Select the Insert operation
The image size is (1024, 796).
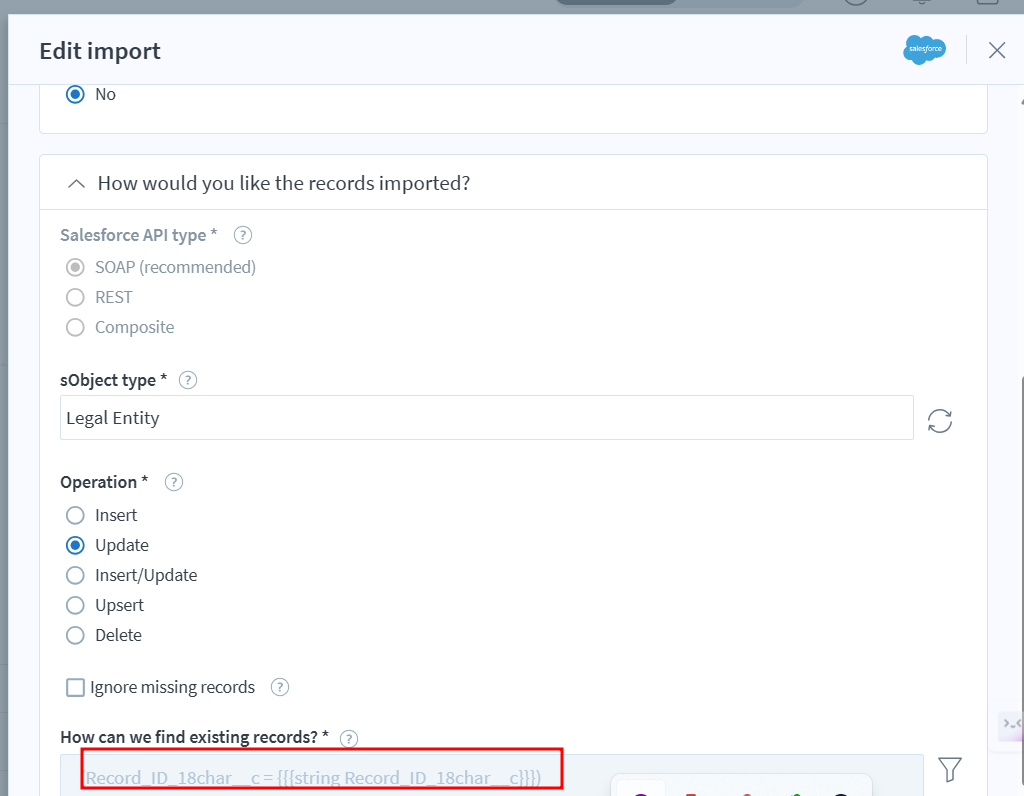click(75, 516)
